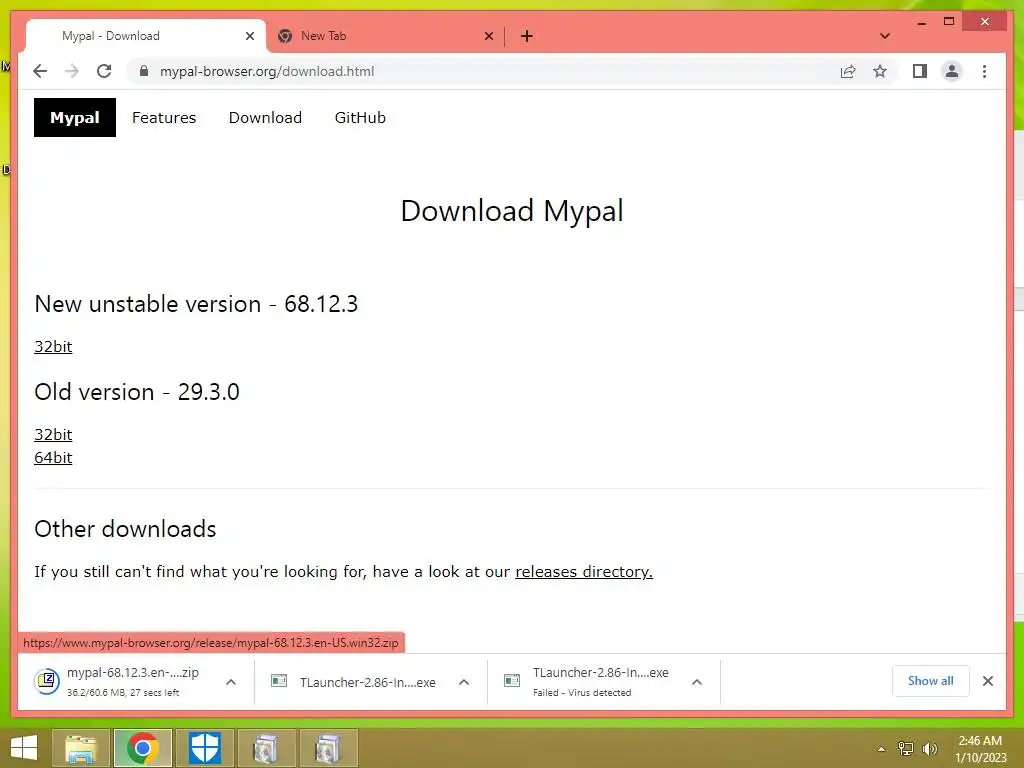Open the second installer taskbar icon

pos(327,748)
